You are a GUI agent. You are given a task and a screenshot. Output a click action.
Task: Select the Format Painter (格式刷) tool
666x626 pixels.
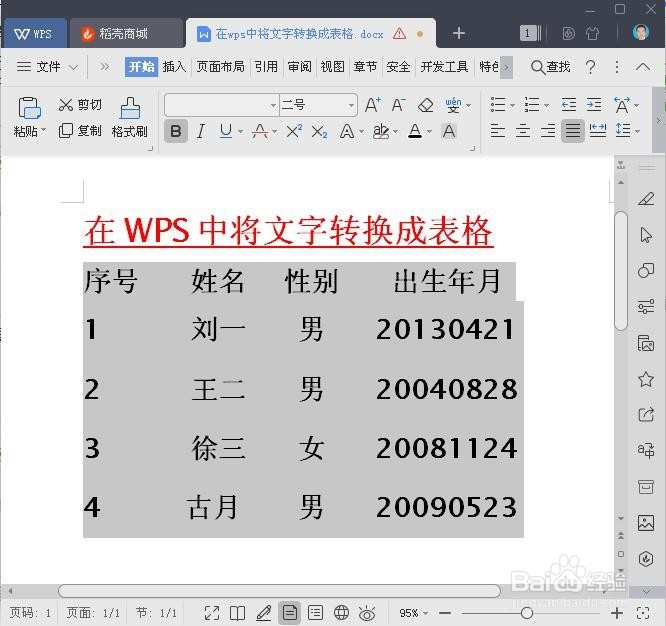(x=130, y=117)
